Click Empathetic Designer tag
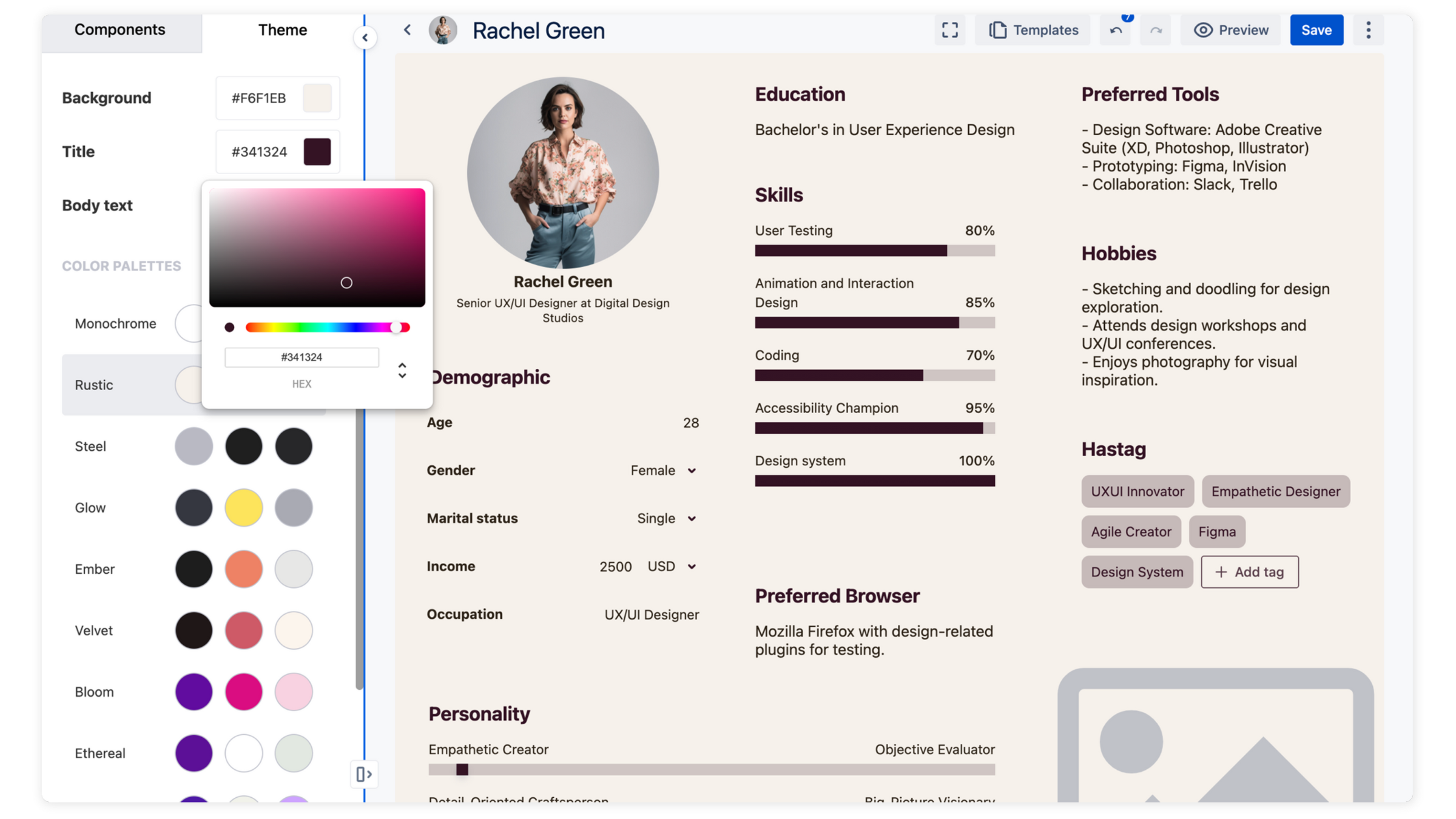This screenshot has width=1456, height=819. click(1275, 491)
